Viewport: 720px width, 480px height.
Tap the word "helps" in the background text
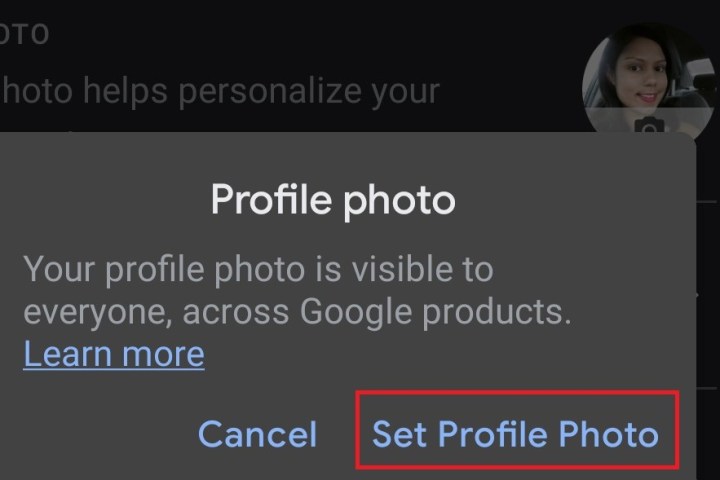(x=127, y=91)
